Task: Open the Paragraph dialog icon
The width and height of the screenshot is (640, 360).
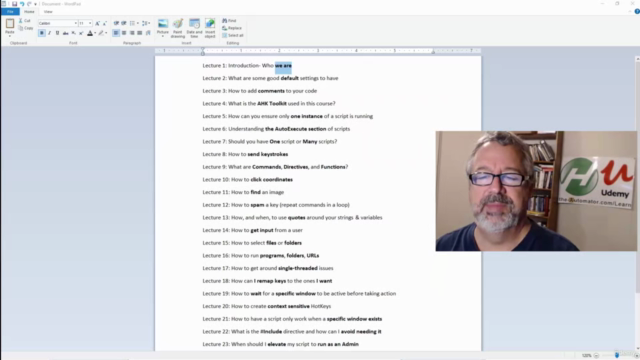Action: [148, 33]
